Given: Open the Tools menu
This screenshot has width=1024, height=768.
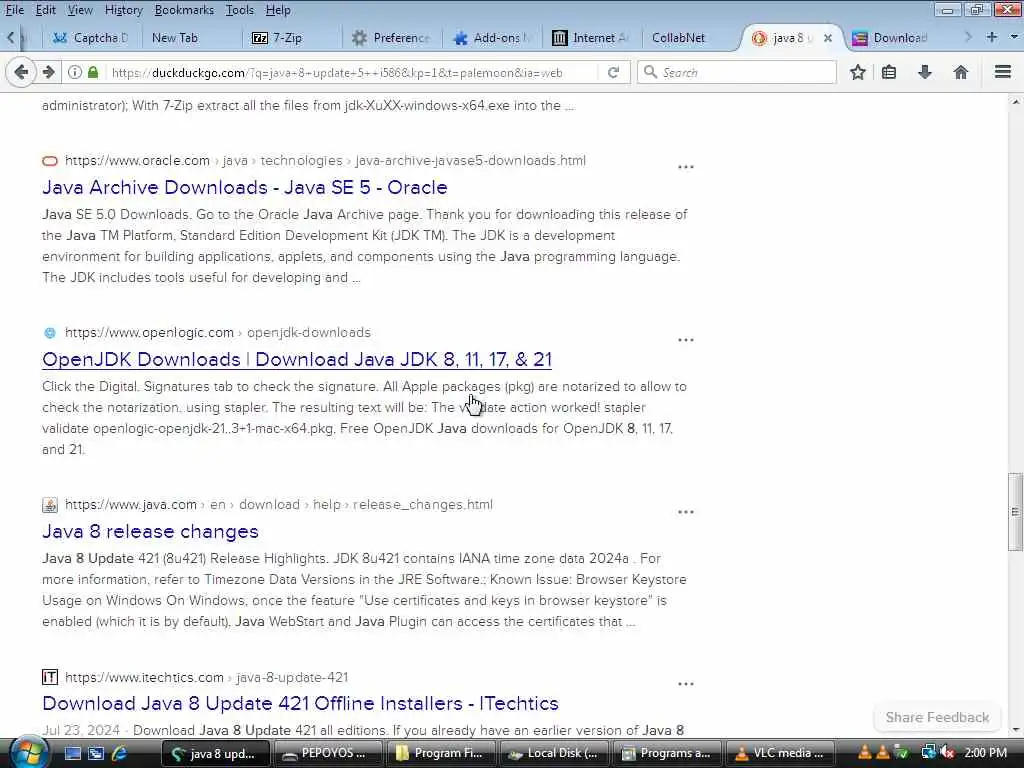Looking at the screenshot, I should point(240,10).
